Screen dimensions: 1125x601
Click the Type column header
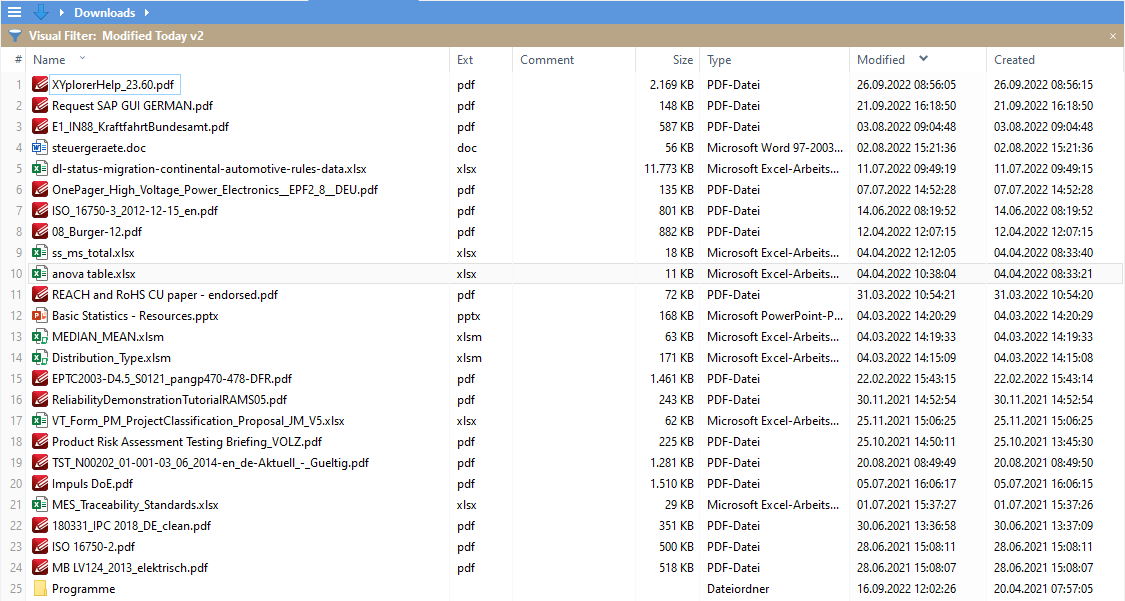(719, 60)
